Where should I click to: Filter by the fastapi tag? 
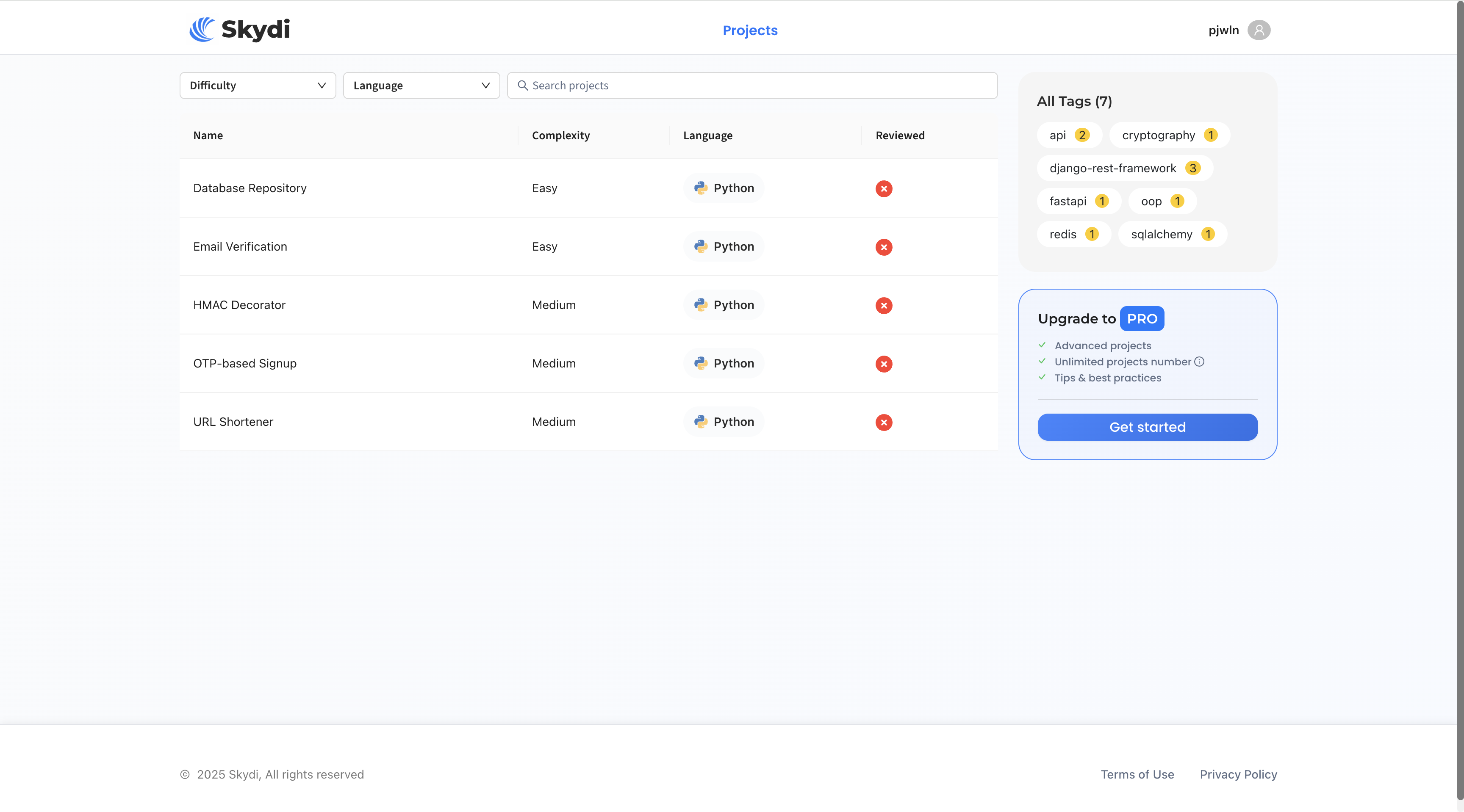pos(1079,201)
